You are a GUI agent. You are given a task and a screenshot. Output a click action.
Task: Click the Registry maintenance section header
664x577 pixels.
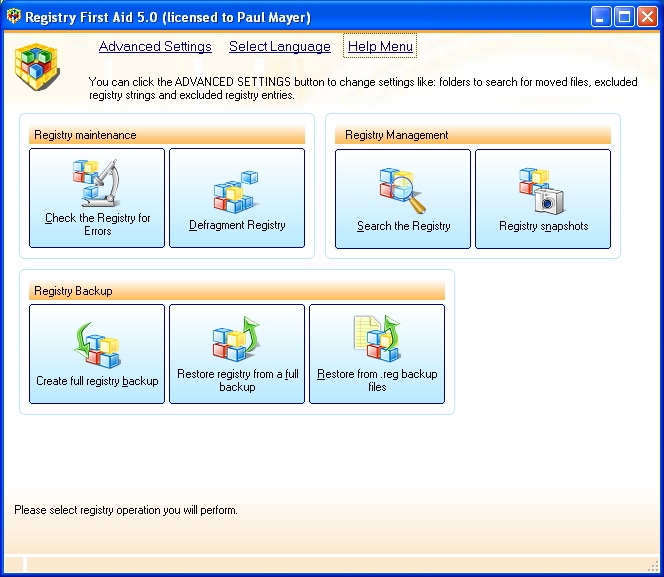point(166,135)
